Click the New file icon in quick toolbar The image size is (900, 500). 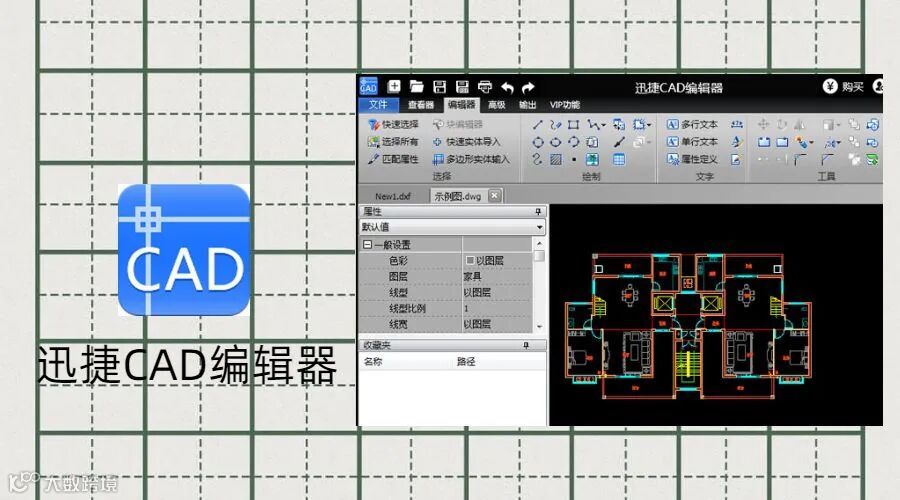coord(394,87)
